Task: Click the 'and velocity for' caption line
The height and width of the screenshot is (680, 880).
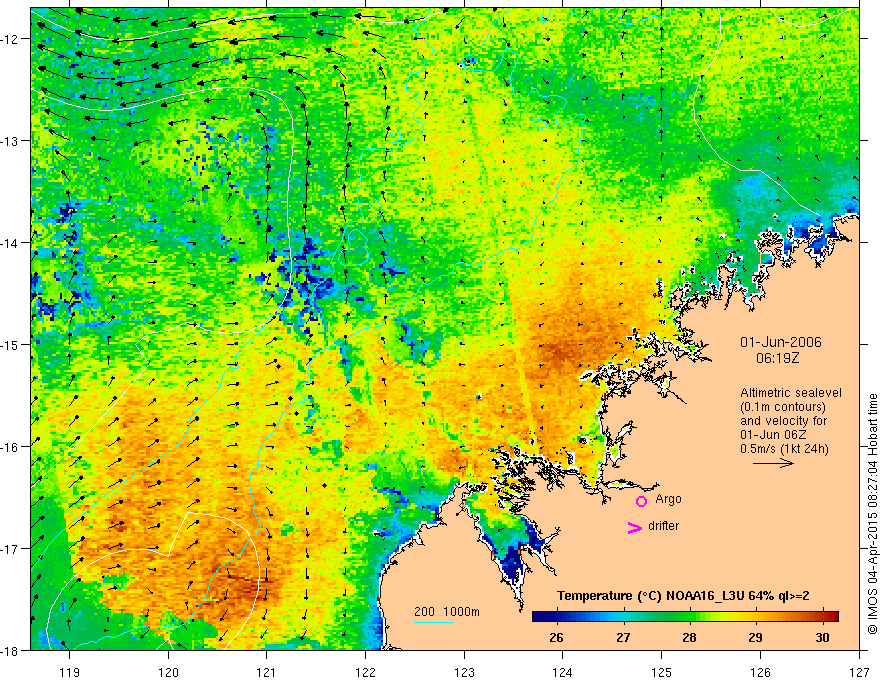Action: (783, 420)
